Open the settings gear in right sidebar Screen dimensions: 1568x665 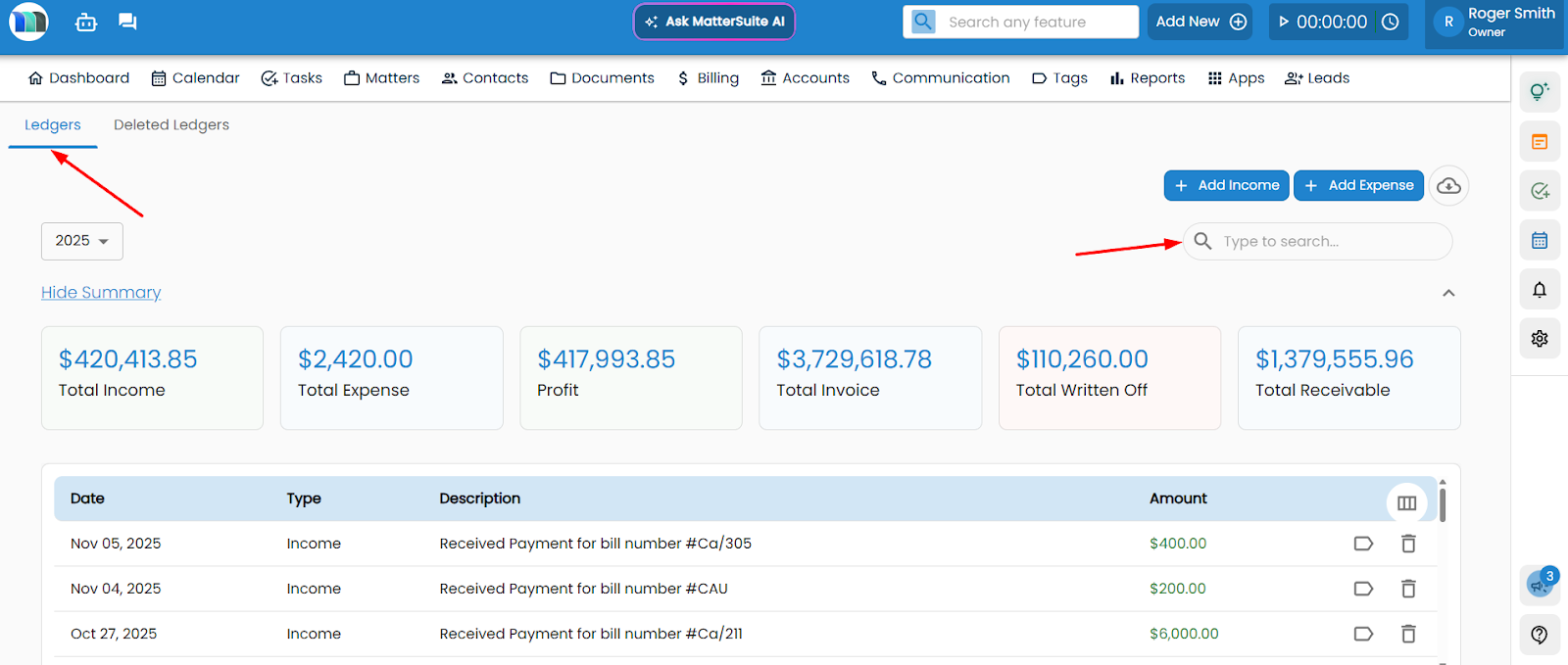coord(1540,339)
